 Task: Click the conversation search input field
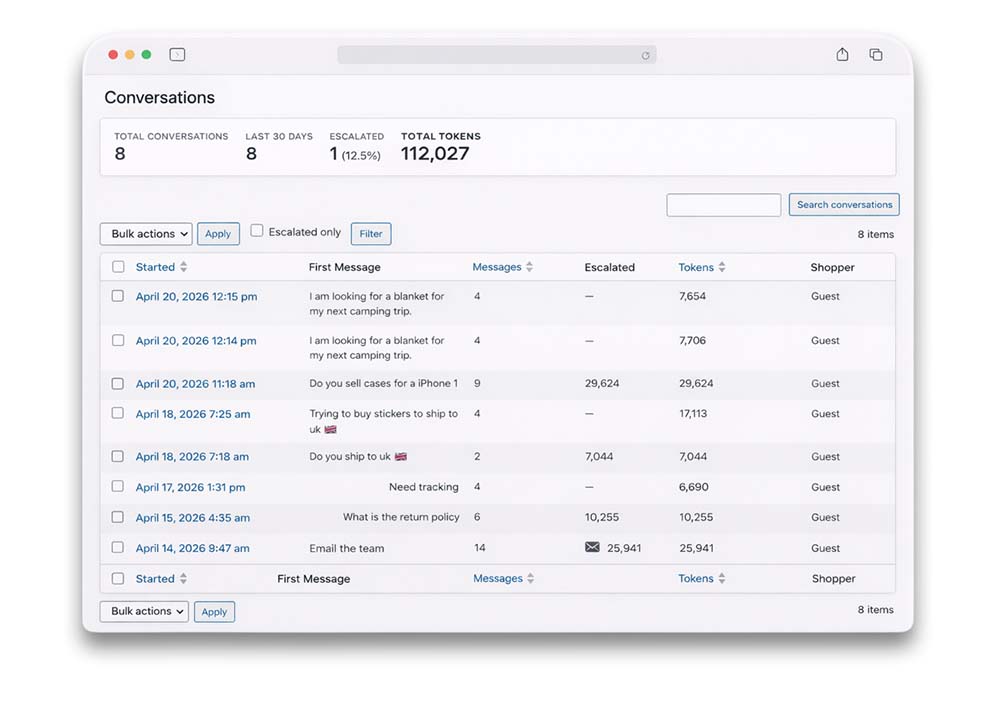[x=723, y=205]
